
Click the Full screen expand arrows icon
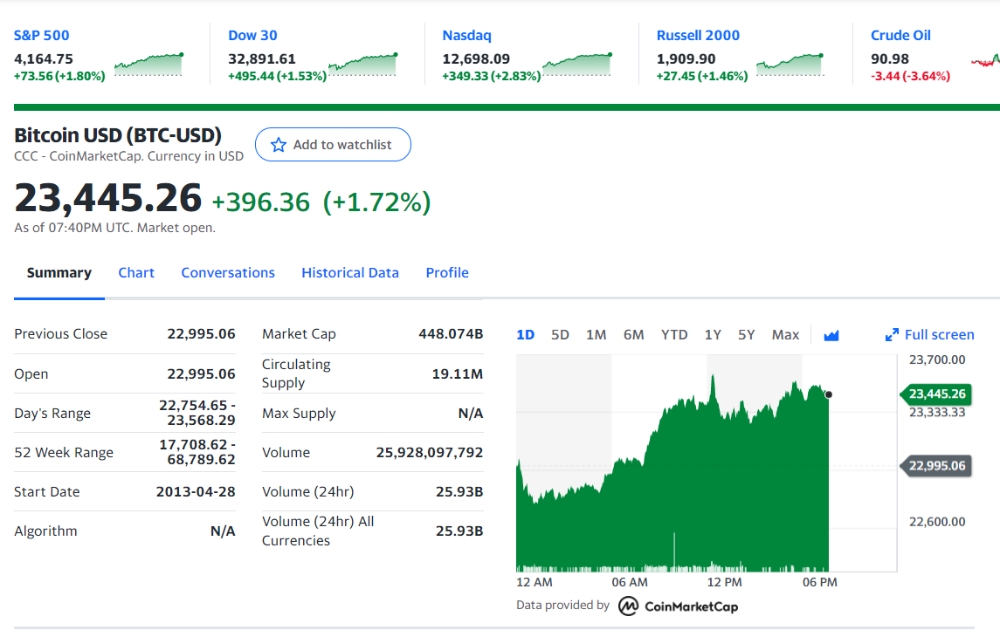pos(892,335)
